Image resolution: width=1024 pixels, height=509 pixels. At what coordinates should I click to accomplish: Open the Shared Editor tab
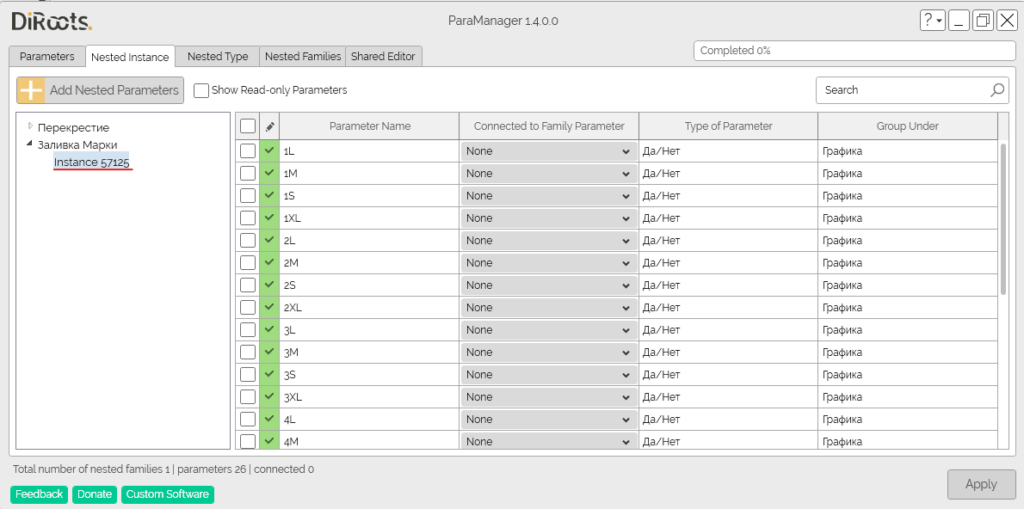(x=384, y=57)
